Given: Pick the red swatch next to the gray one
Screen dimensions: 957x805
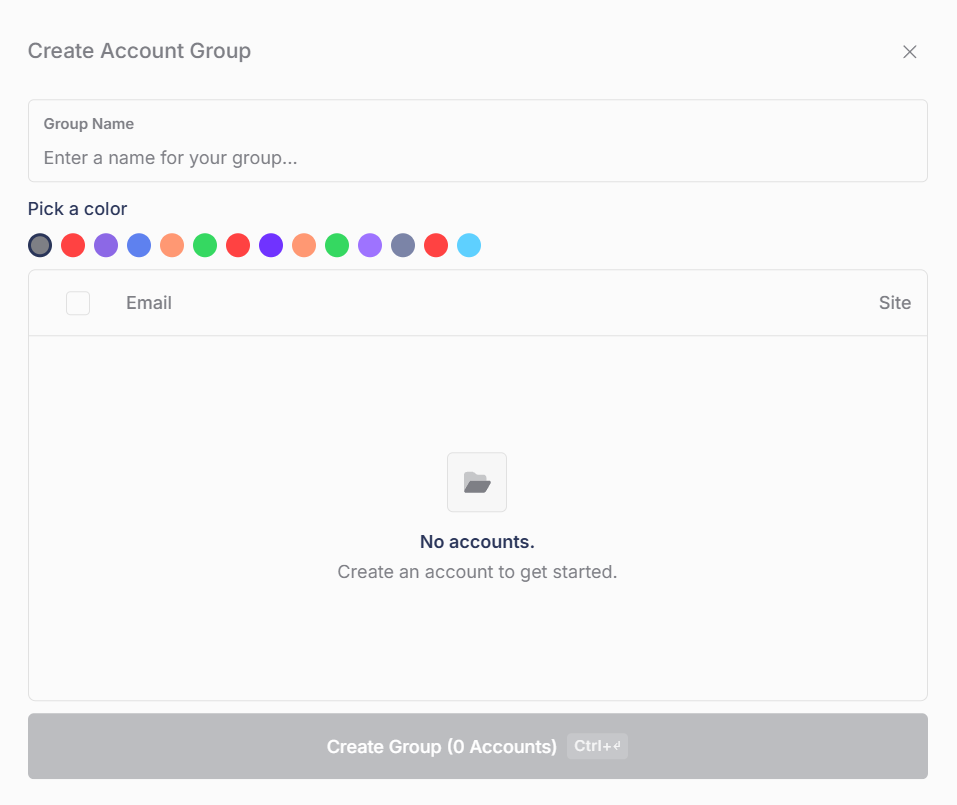Looking at the screenshot, I should pyautogui.click(x=73, y=245).
